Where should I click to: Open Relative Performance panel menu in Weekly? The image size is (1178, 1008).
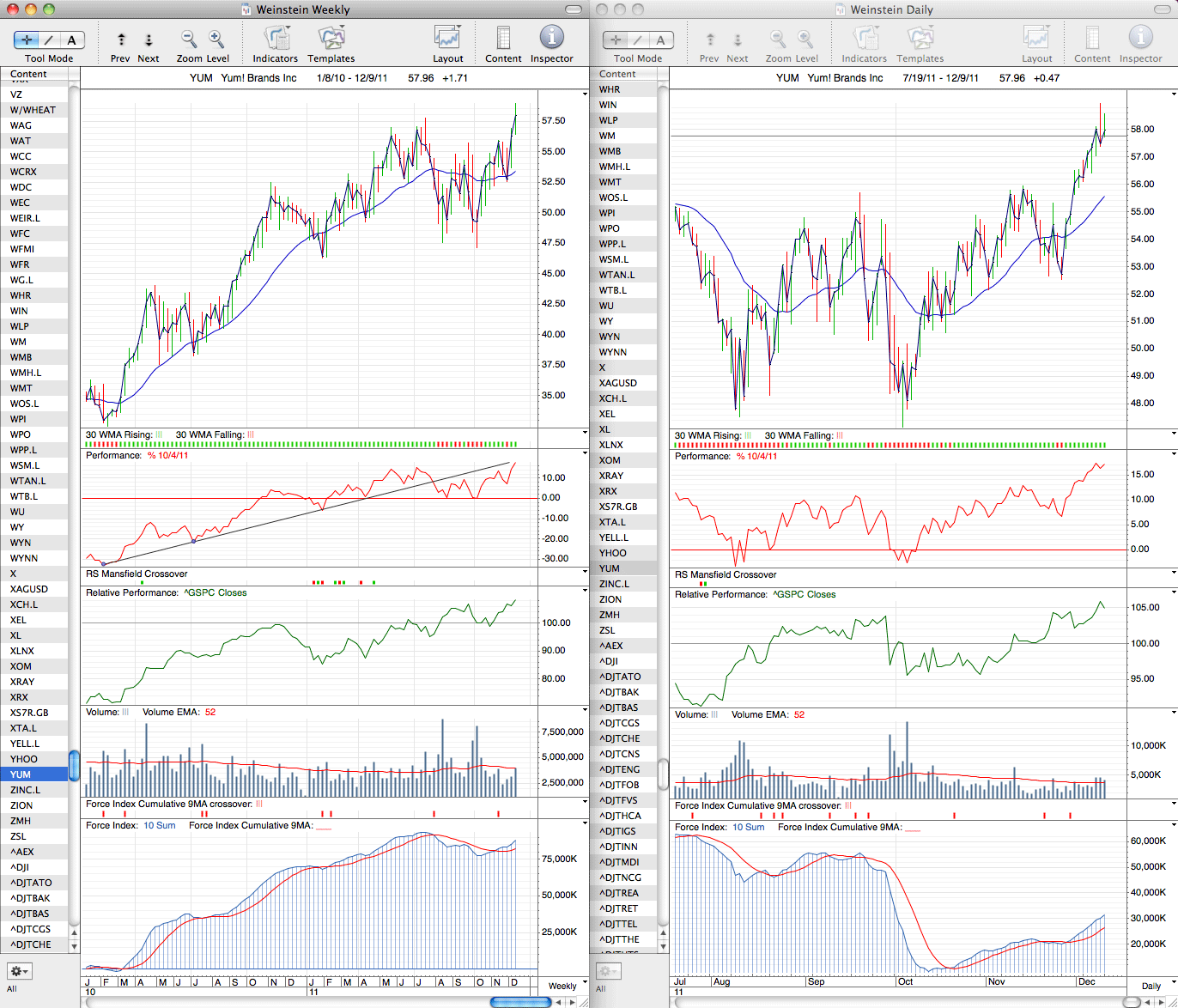(585, 592)
